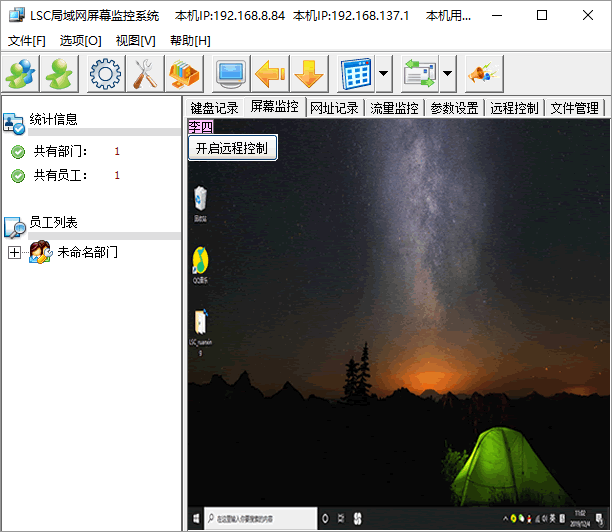Click the 共有部门 label text
Screen dimensions: 612x532
click(x=60, y=151)
